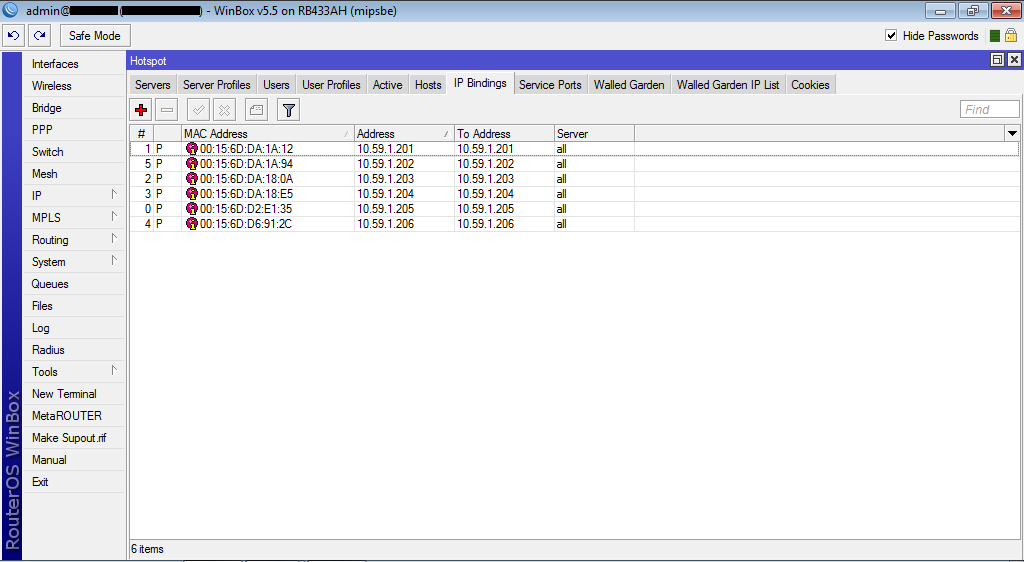The height and width of the screenshot is (562, 1024).
Task: Open the Service Ports tab
Action: pyautogui.click(x=550, y=85)
